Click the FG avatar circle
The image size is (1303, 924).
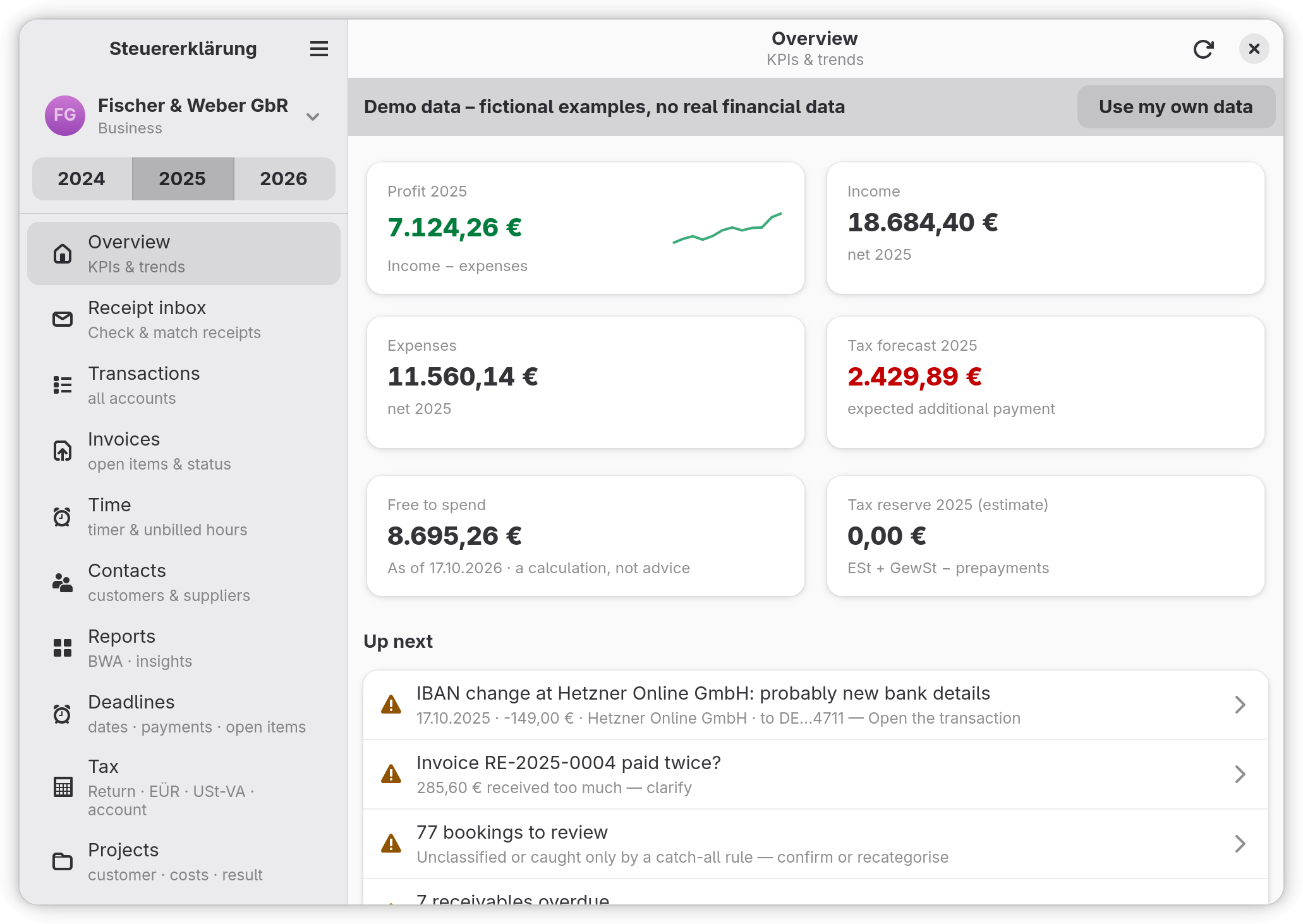coord(65,116)
